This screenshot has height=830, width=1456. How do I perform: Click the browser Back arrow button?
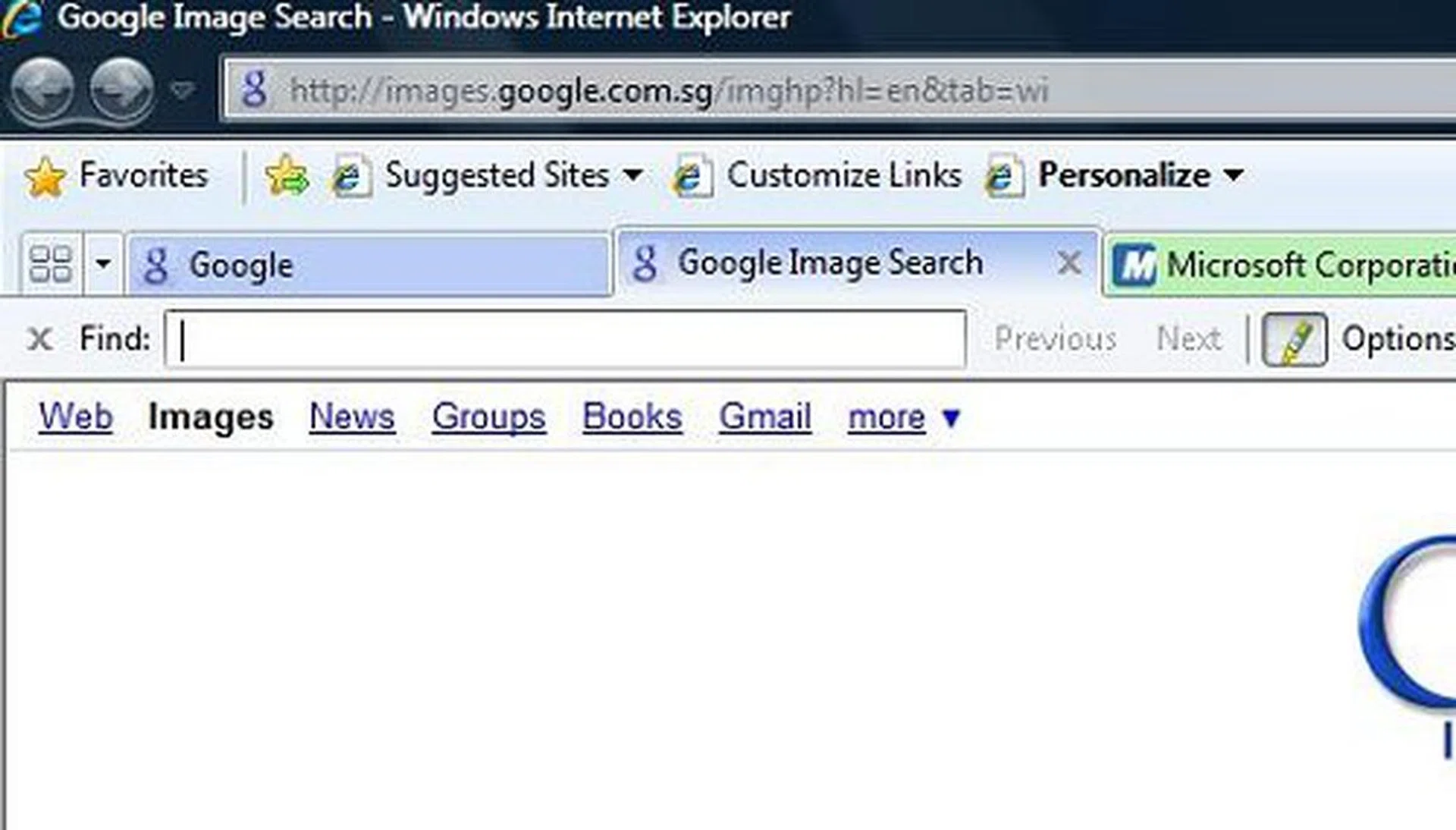tap(43, 90)
